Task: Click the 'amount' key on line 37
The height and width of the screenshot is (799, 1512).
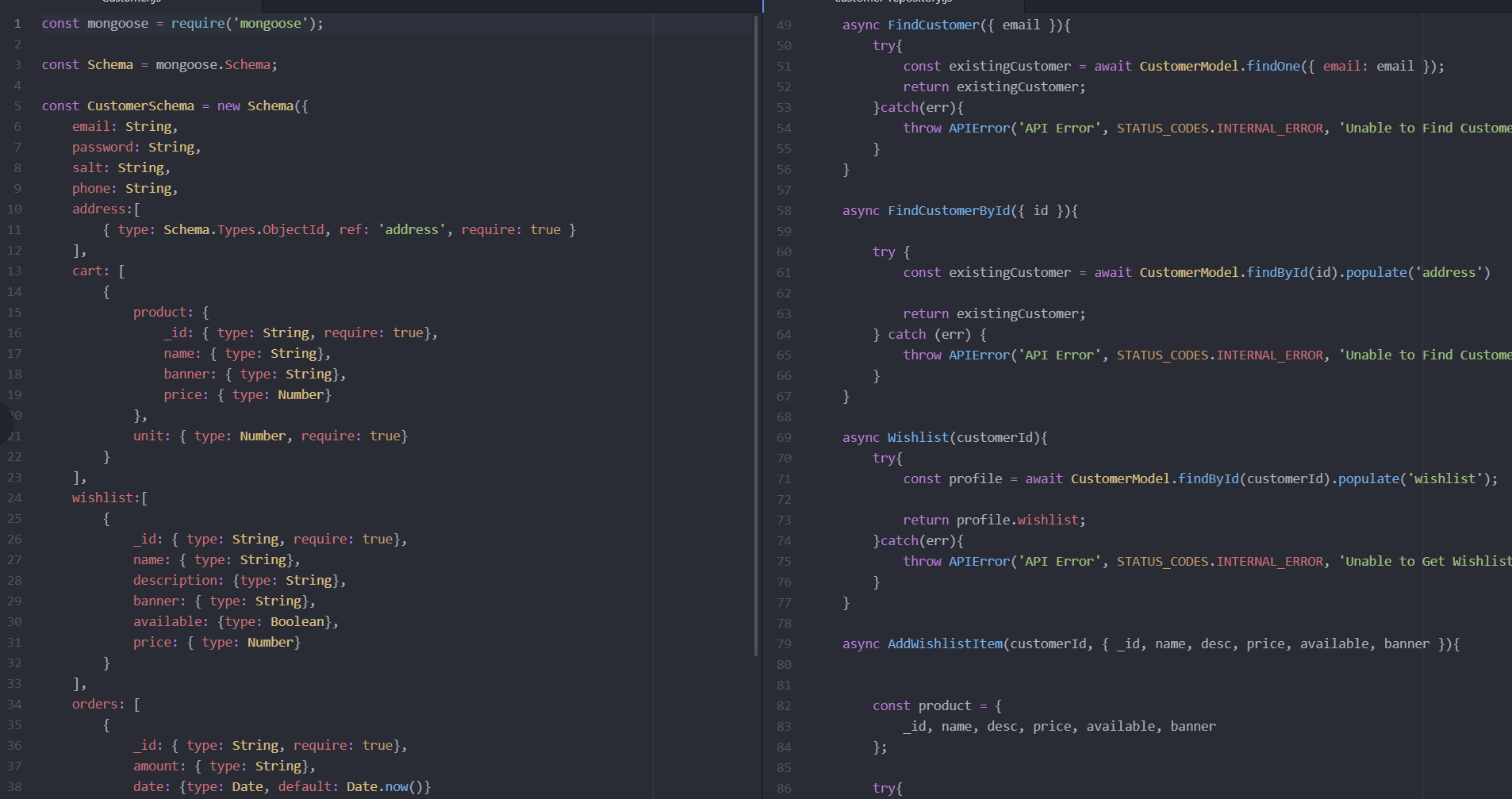Action: [x=156, y=766]
